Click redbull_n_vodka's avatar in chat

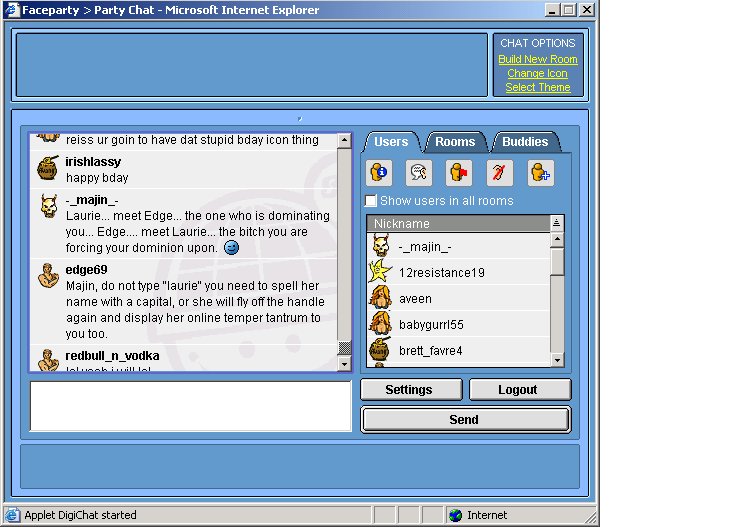tap(48, 360)
